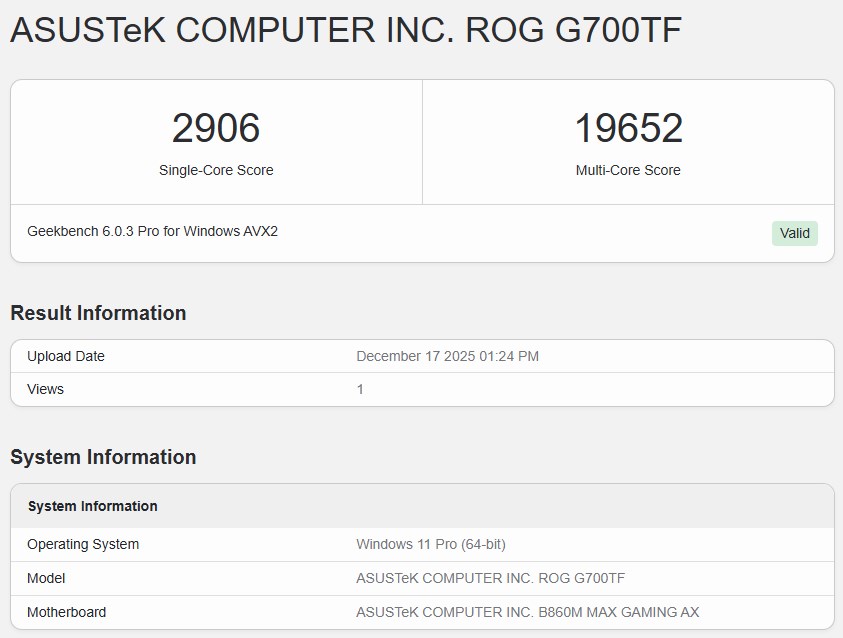Click the views count value of 1
The height and width of the screenshot is (638, 843).
point(360,389)
